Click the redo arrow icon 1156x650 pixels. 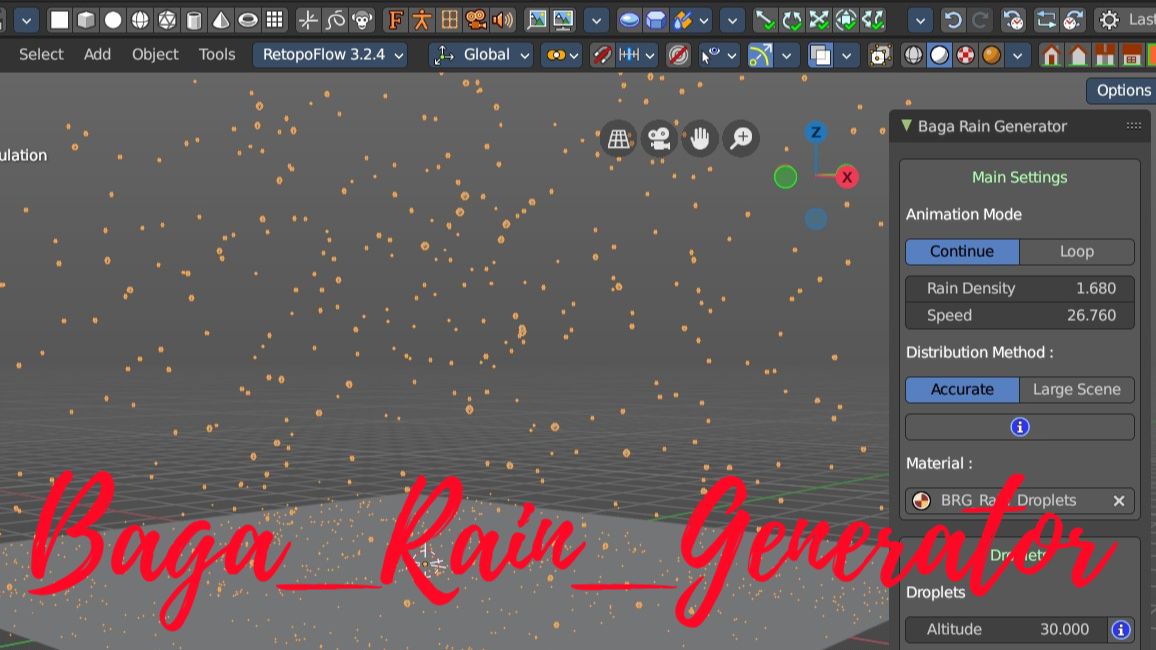pos(980,20)
